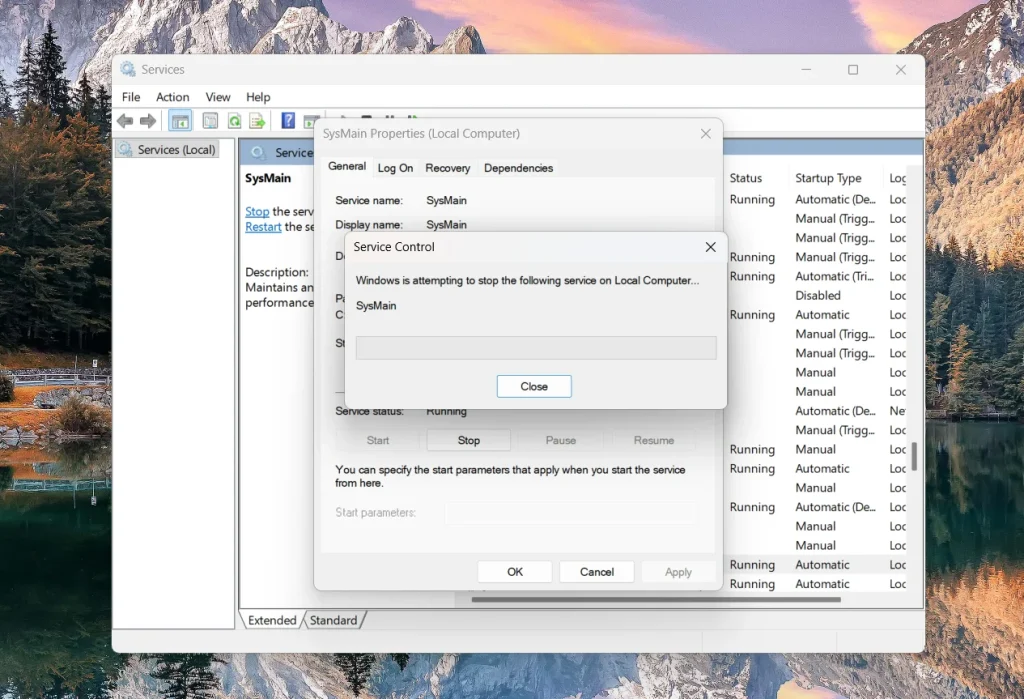Sort by the Status column header
The width and height of the screenshot is (1024, 699).
746,178
